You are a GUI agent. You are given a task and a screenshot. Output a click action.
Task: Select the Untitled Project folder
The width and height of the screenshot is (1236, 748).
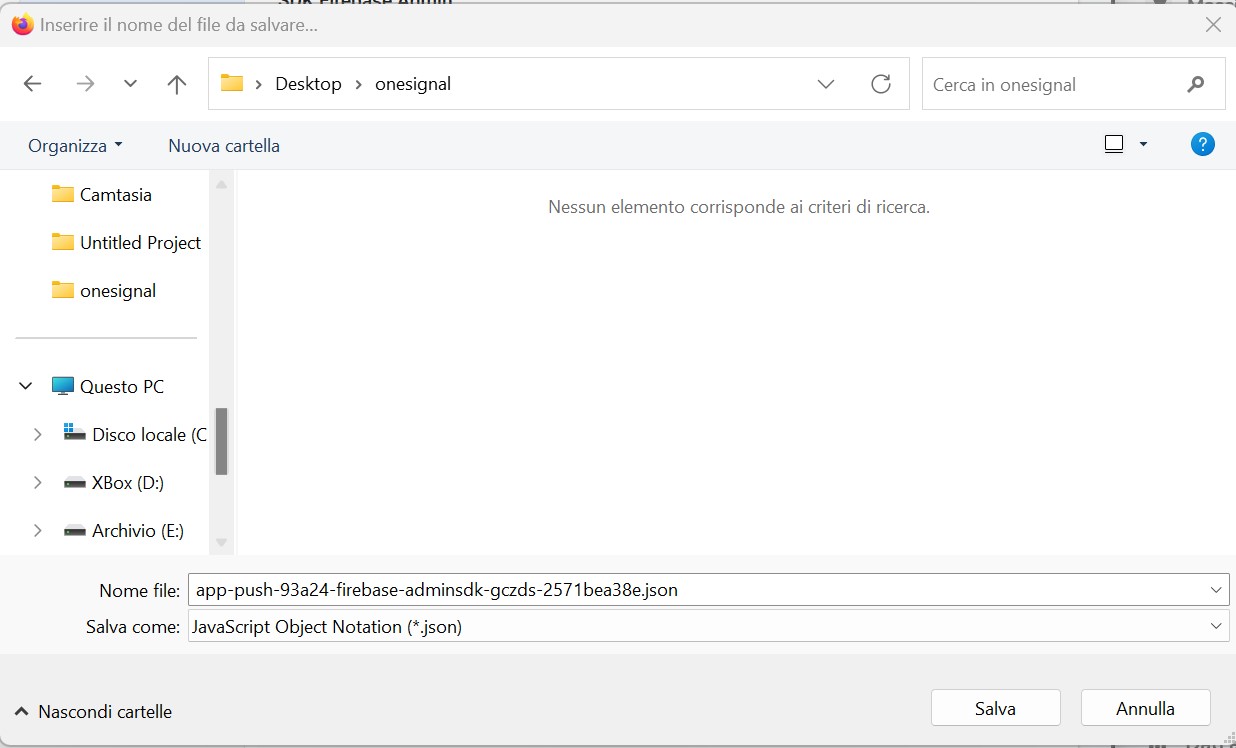click(140, 243)
